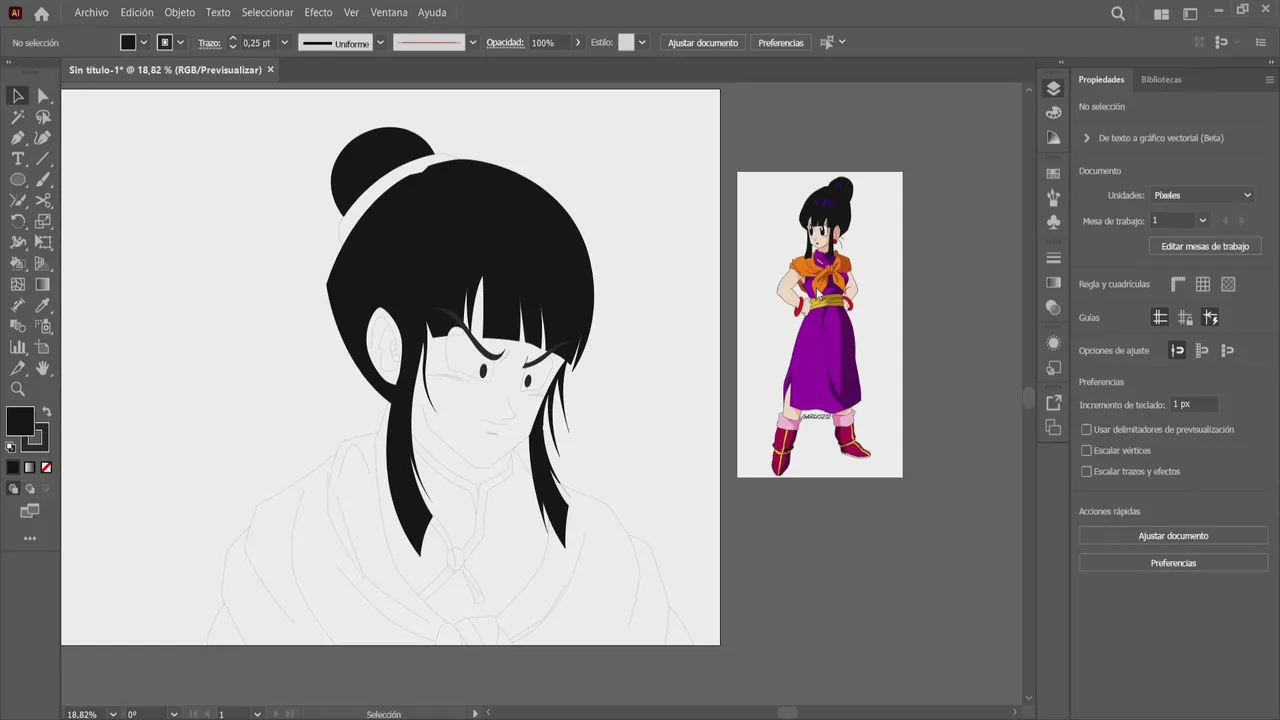The height and width of the screenshot is (720, 1280).
Task: Enable Escalar trazos y efectos checkbox
Action: [x=1086, y=472]
